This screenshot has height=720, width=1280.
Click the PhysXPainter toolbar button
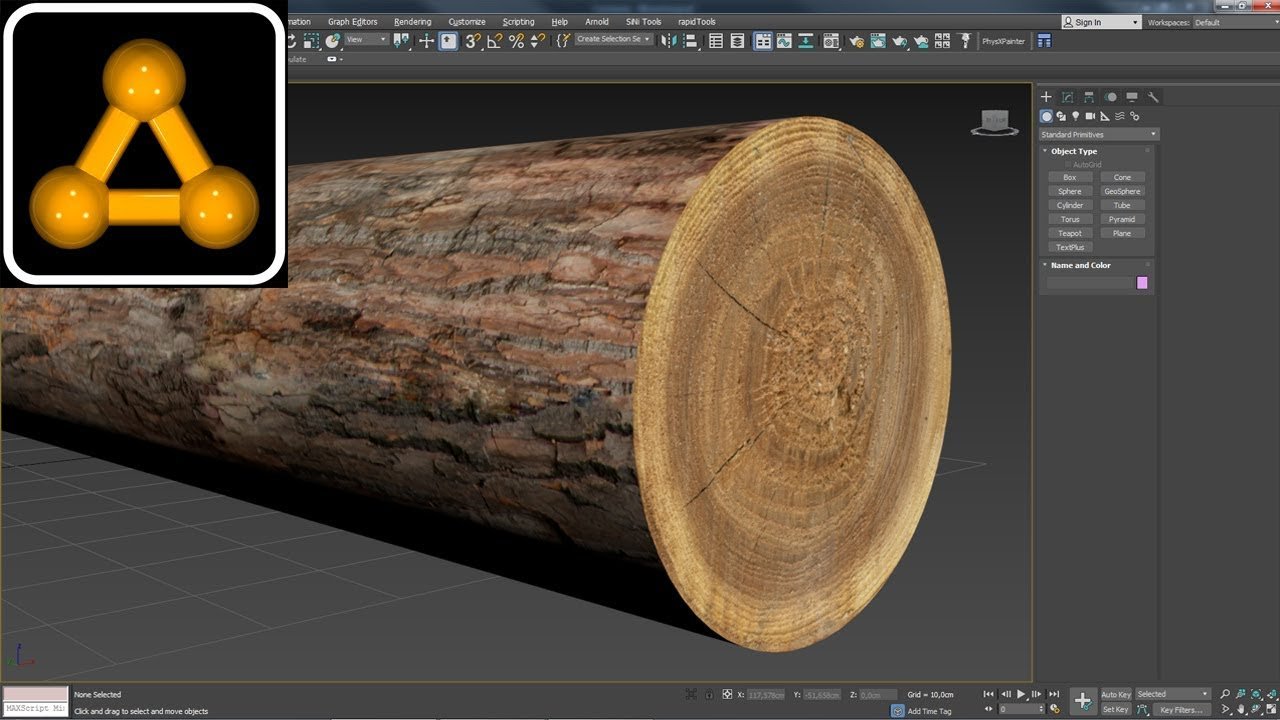pyautogui.click(x=1003, y=41)
